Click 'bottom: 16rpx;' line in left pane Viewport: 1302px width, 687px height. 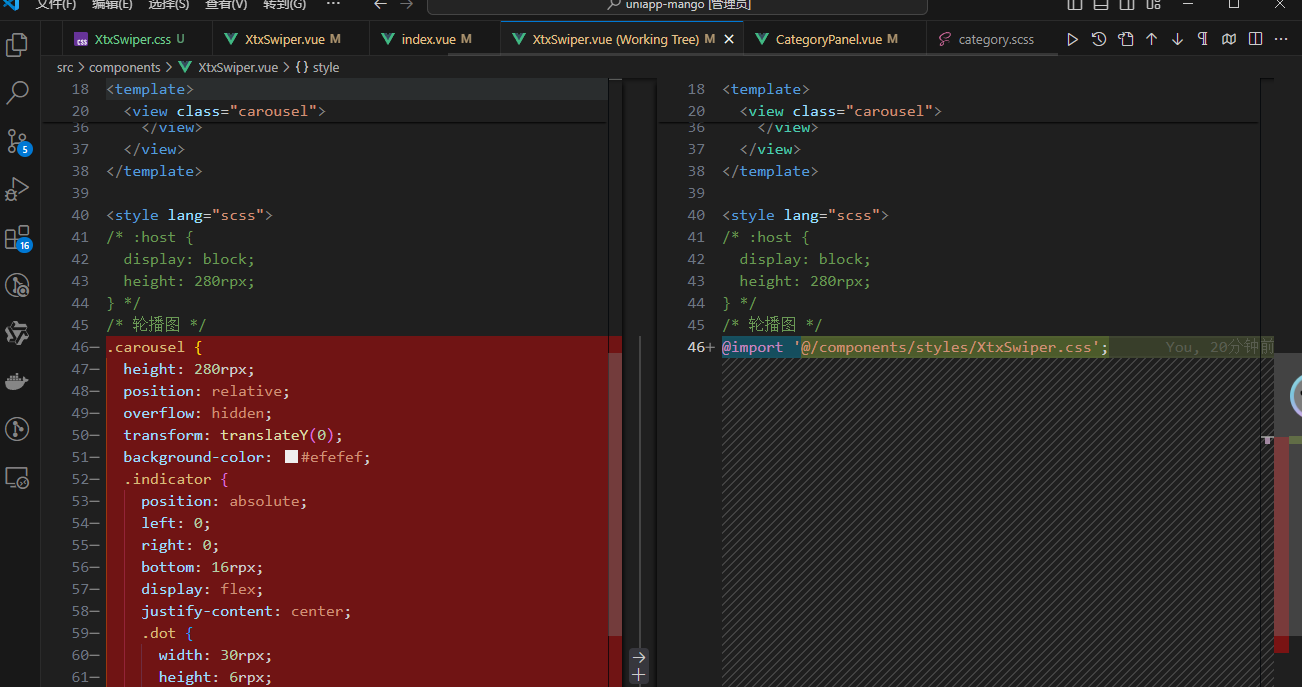point(202,567)
